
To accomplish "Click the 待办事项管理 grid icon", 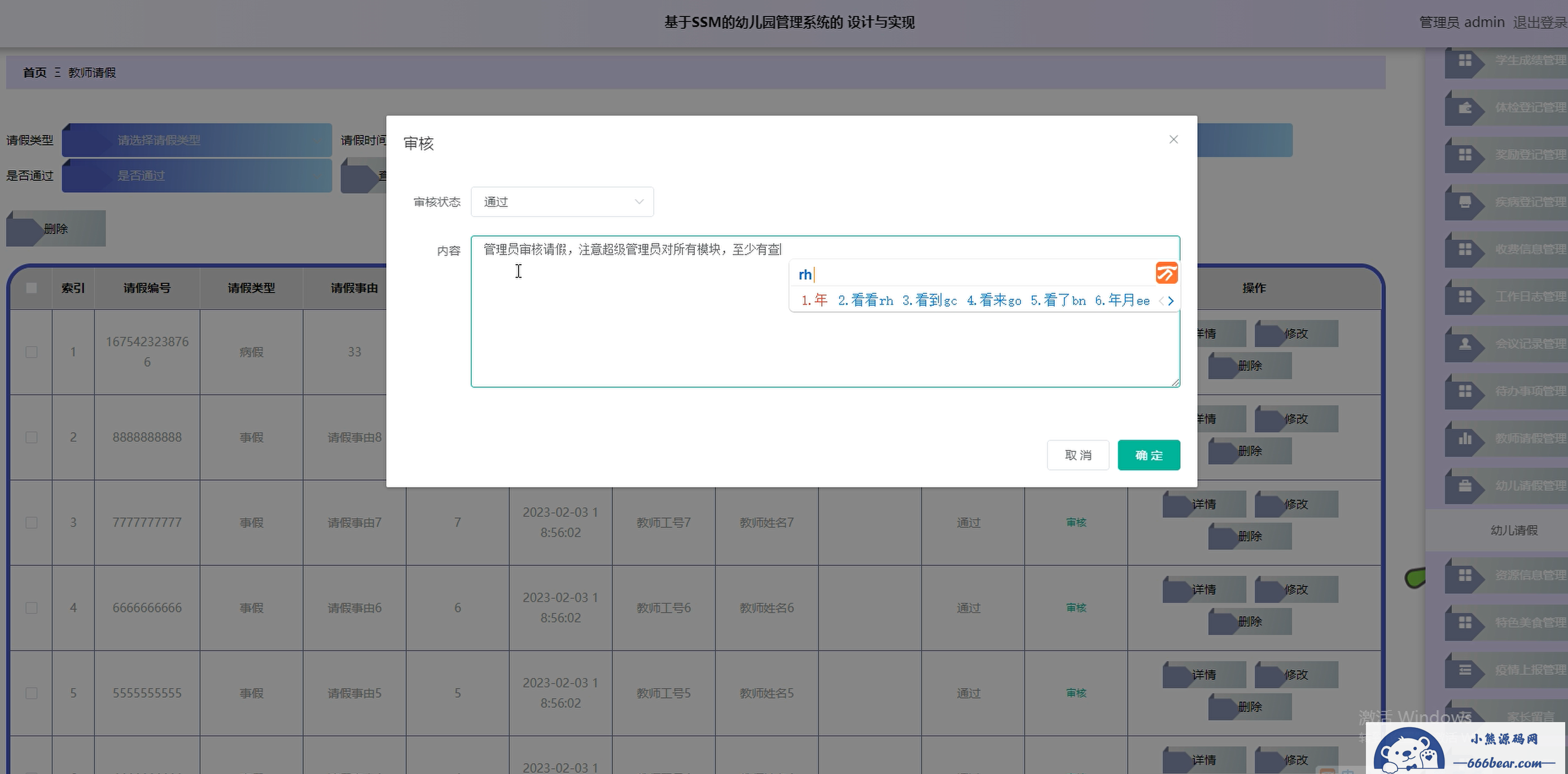I will point(1465,390).
